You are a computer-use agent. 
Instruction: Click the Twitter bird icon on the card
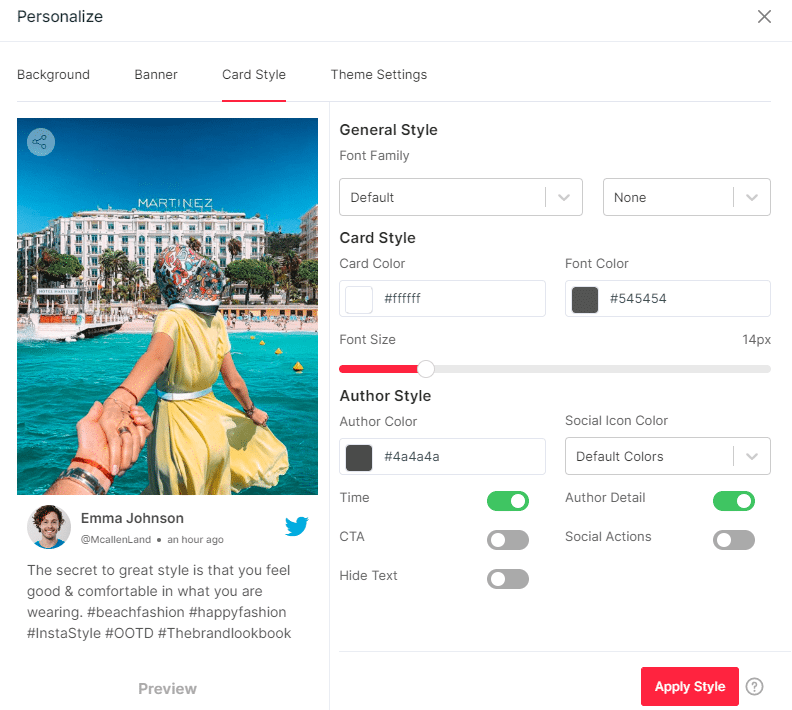pos(297,526)
